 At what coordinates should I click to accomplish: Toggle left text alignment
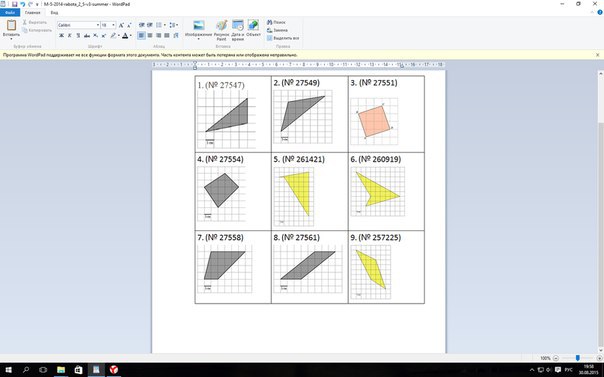[141, 35]
